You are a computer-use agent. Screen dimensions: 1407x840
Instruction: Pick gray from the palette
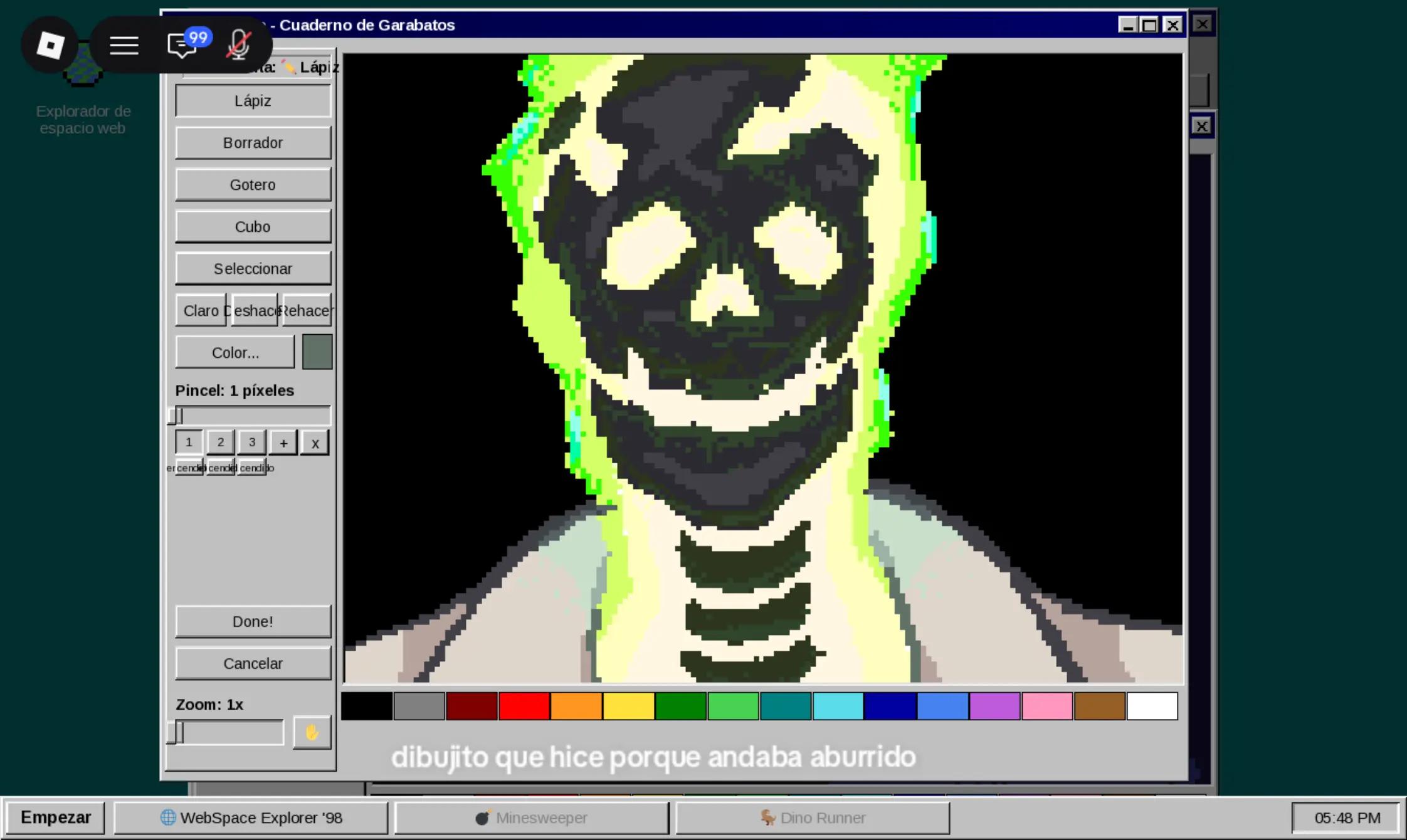[x=419, y=706]
